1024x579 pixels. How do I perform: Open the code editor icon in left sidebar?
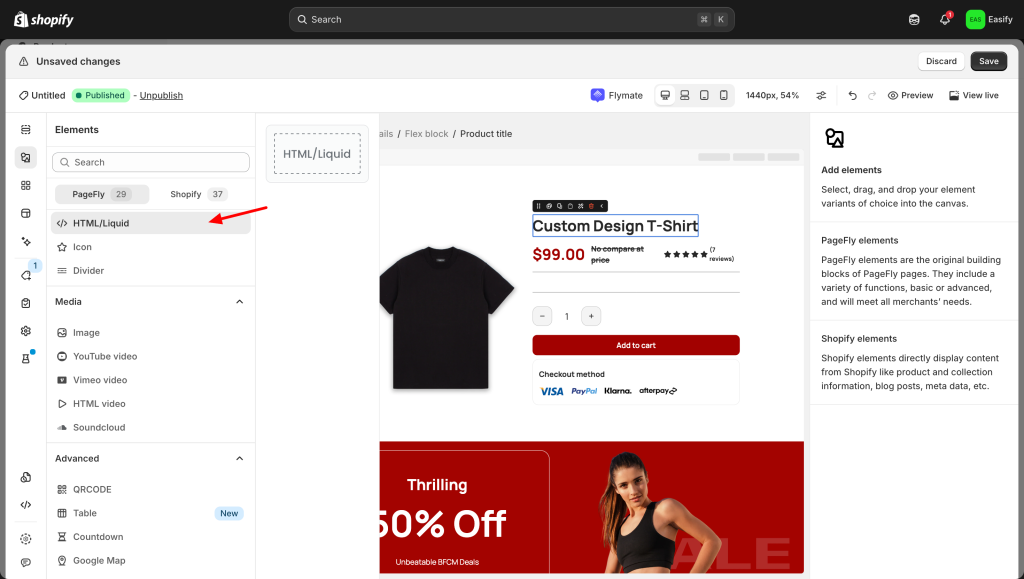tap(26, 505)
